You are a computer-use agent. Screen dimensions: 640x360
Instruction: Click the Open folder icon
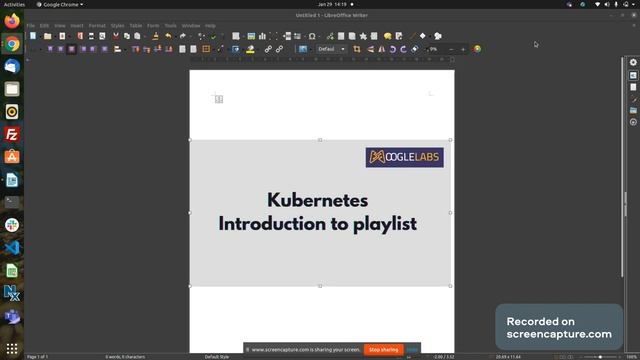[x=47, y=36]
